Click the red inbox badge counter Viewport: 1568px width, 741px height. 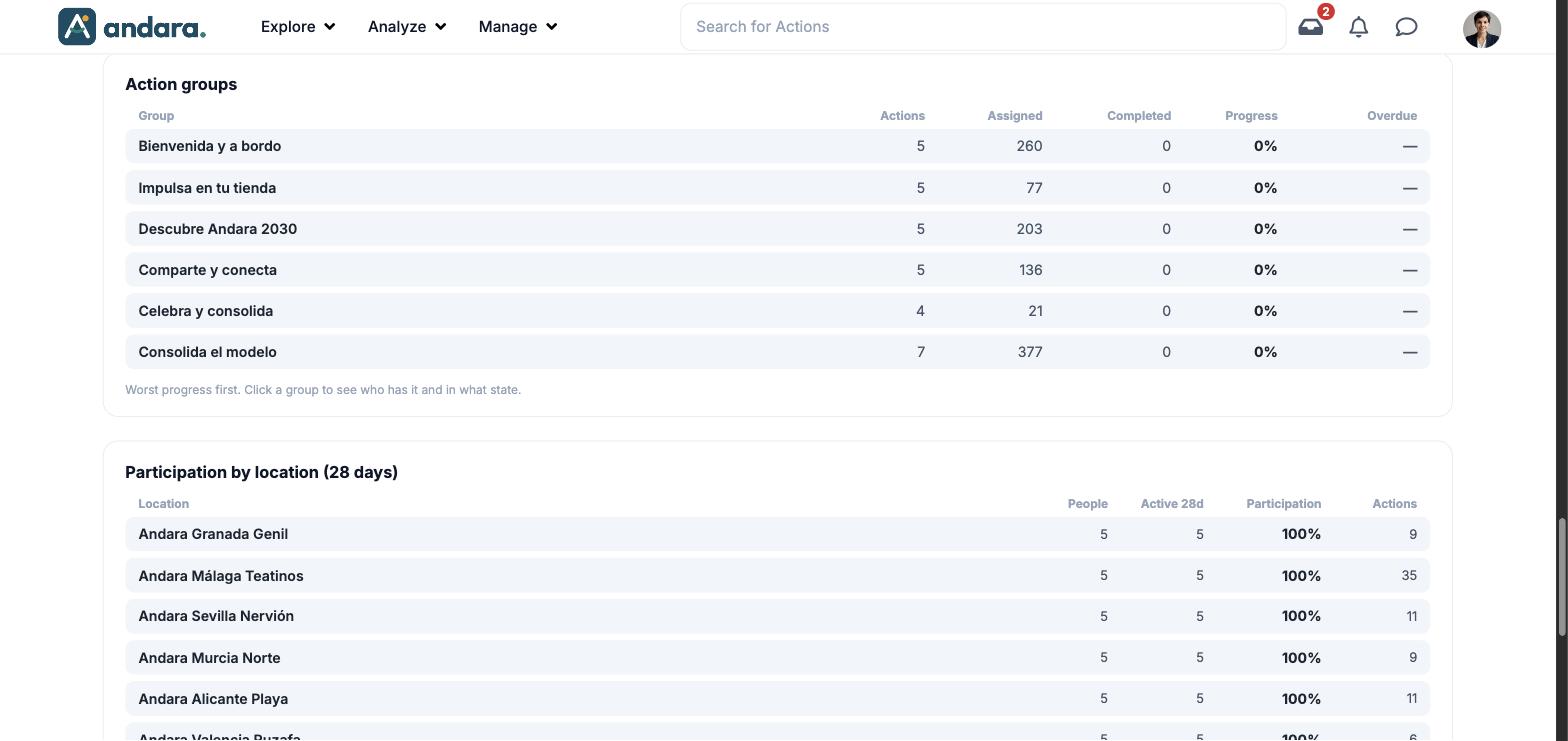click(1325, 12)
